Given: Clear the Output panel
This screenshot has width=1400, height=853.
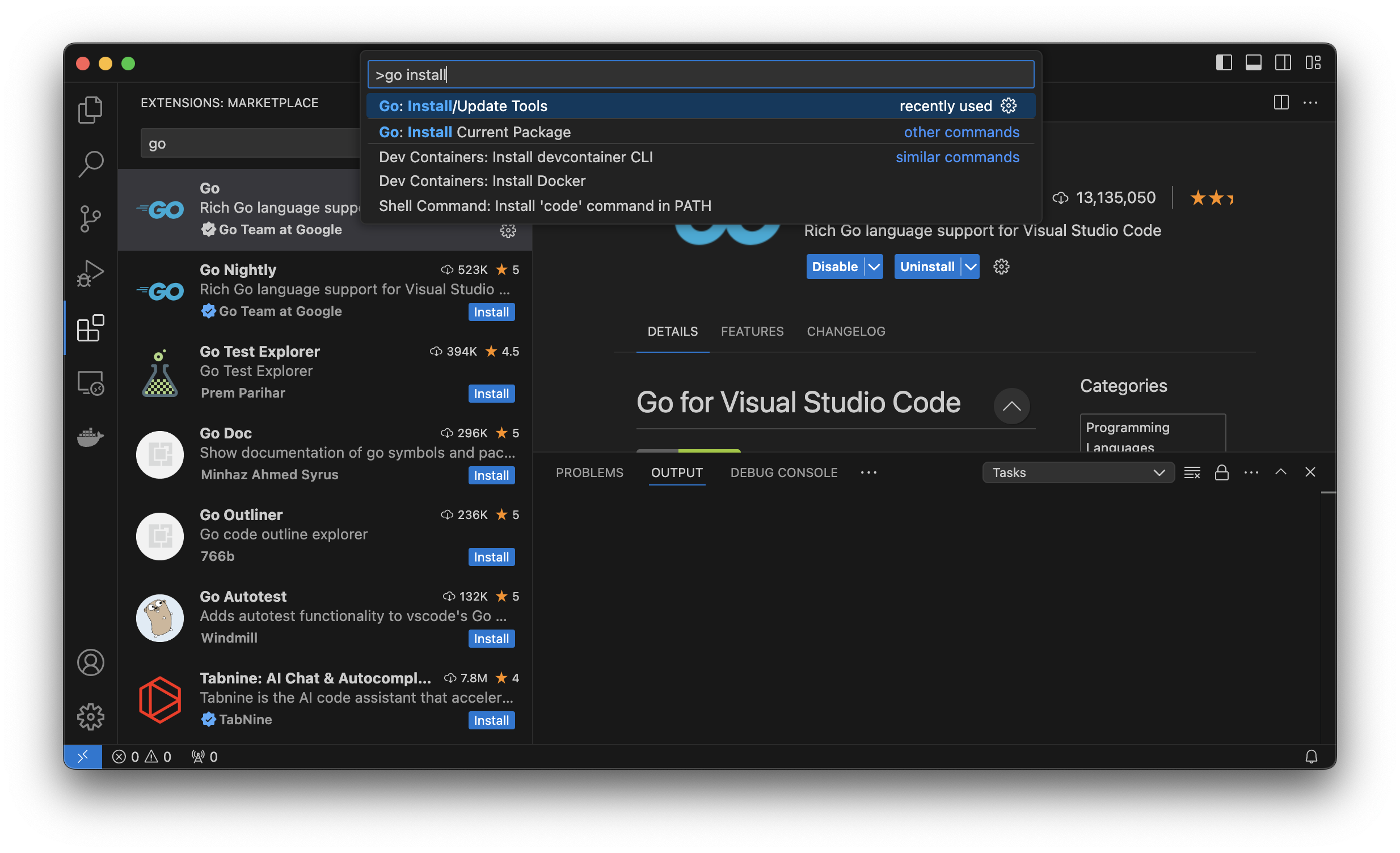Looking at the screenshot, I should [1192, 472].
